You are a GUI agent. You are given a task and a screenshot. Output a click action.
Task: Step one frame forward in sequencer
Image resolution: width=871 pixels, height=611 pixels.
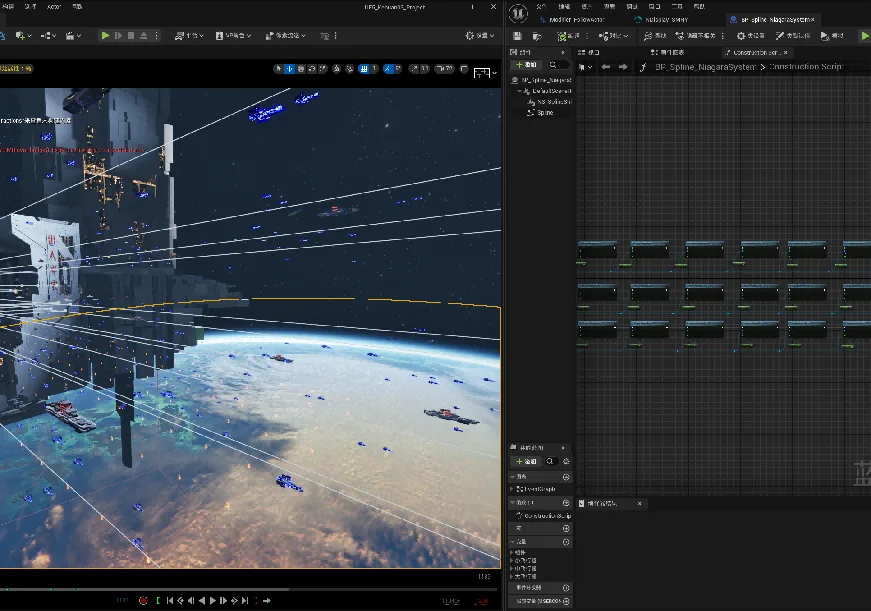223,600
